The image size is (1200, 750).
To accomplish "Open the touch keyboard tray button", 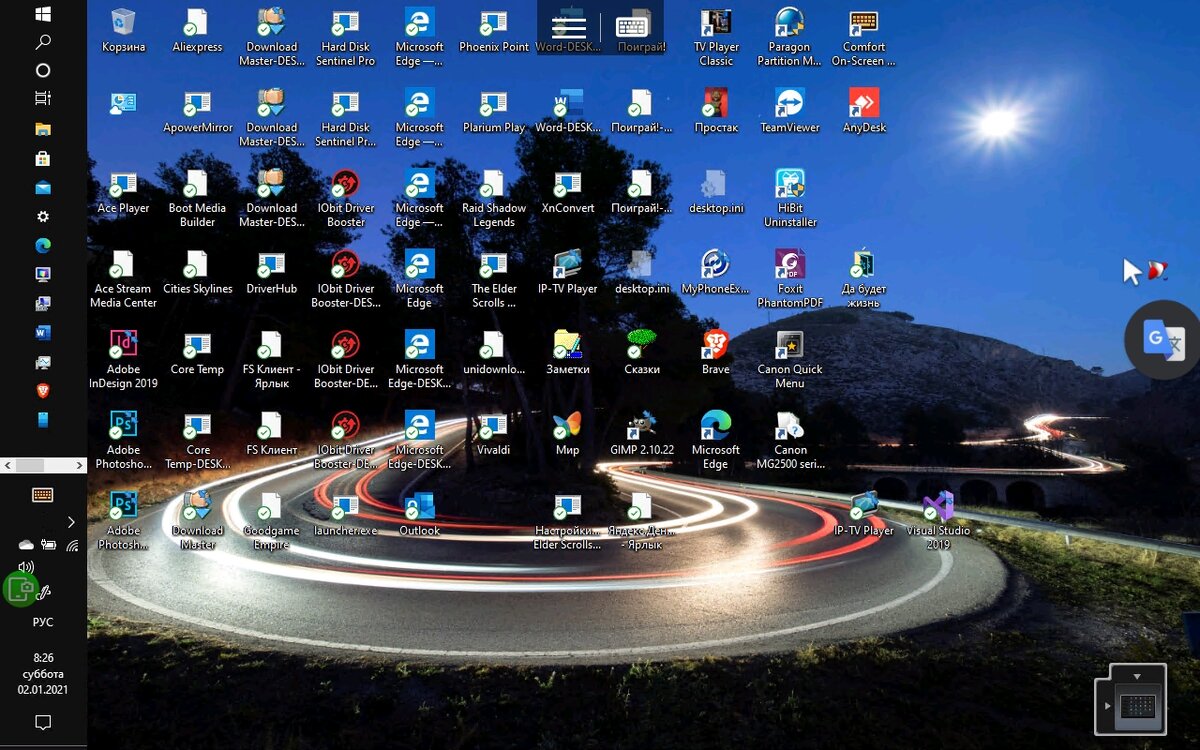I will [43, 494].
